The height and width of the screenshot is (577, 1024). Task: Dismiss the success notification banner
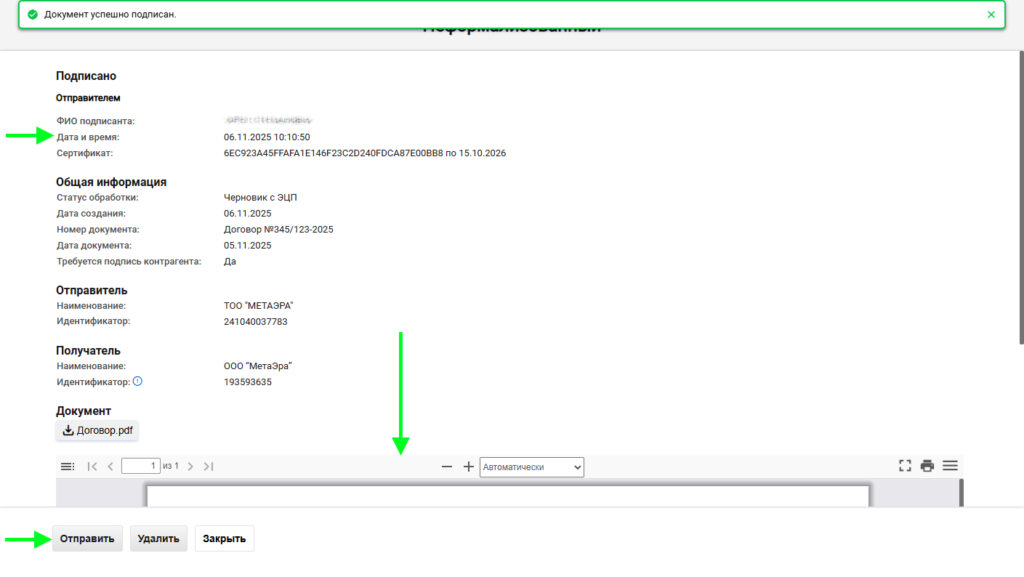pyautogui.click(x=991, y=15)
